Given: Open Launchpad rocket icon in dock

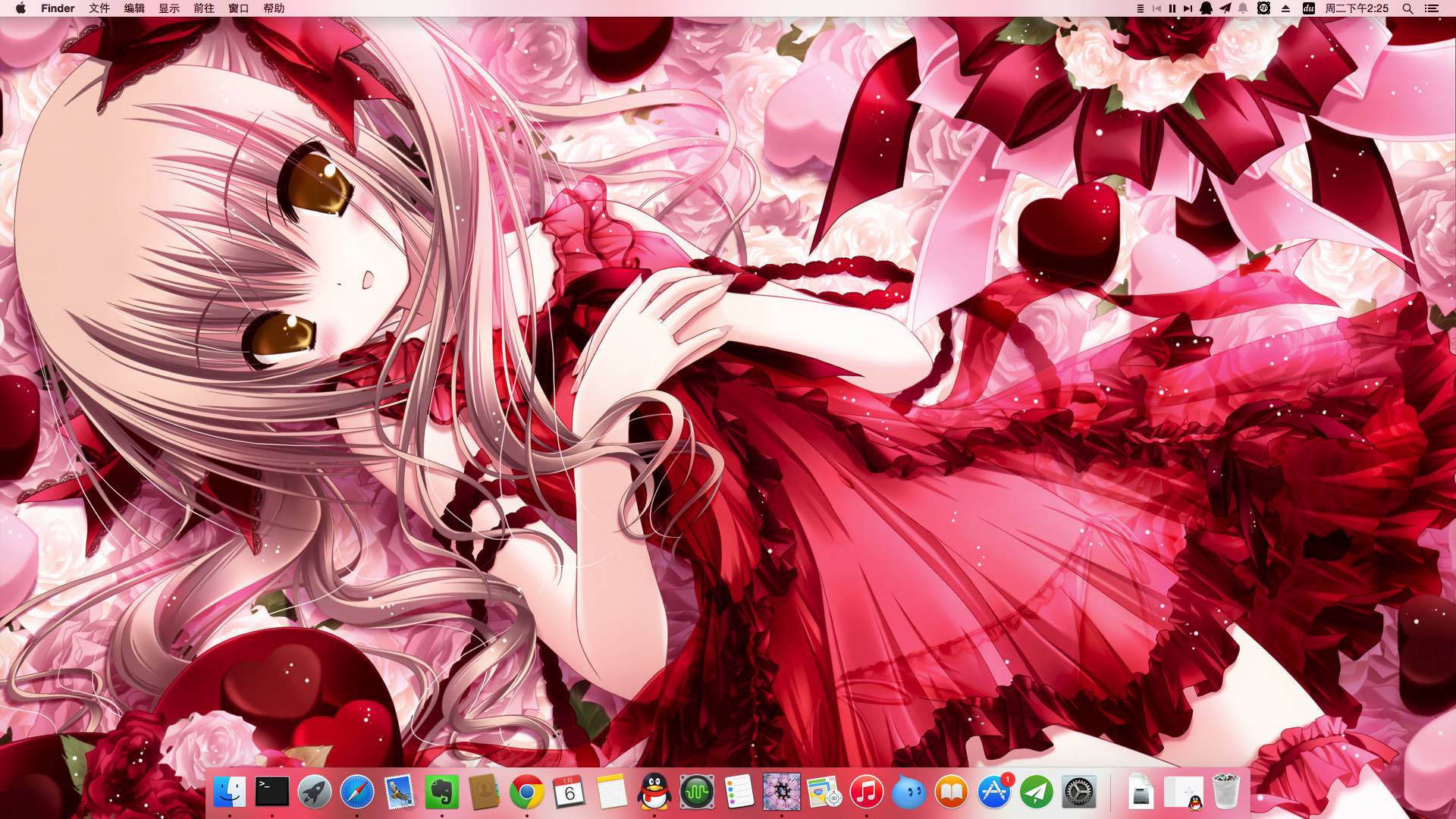Looking at the screenshot, I should [x=314, y=792].
